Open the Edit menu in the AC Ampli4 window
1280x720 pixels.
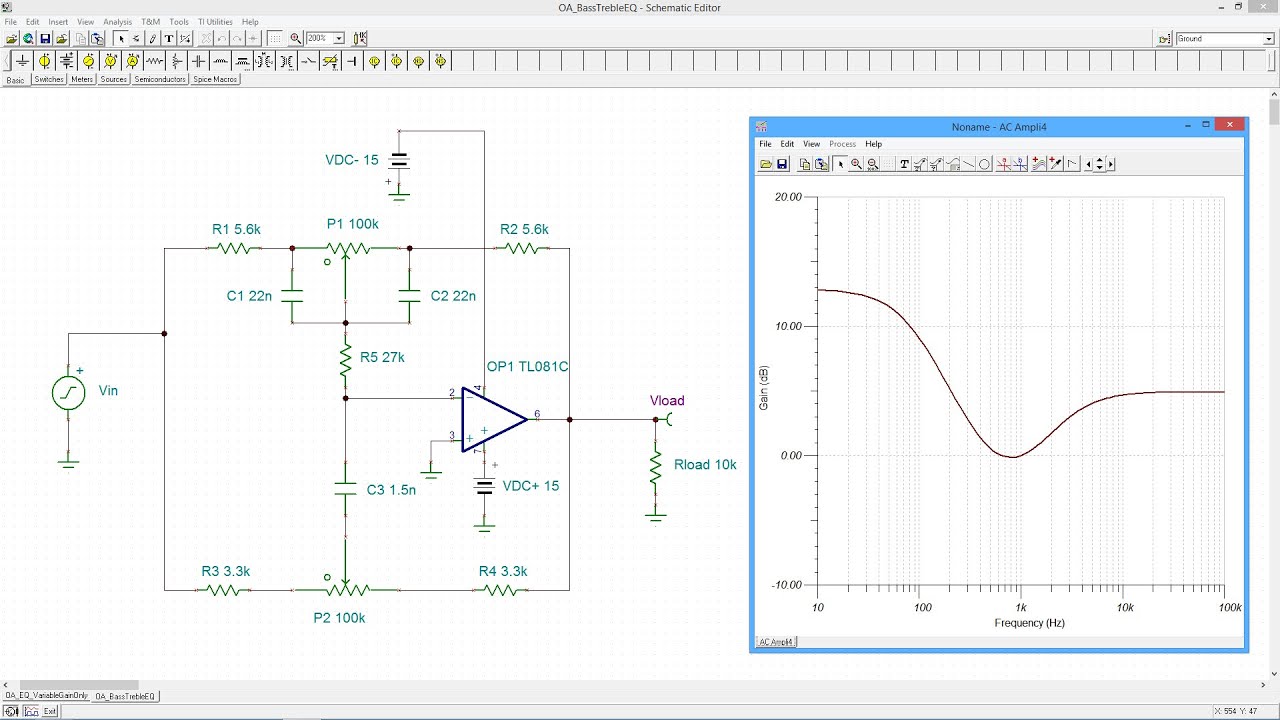click(x=787, y=144)
